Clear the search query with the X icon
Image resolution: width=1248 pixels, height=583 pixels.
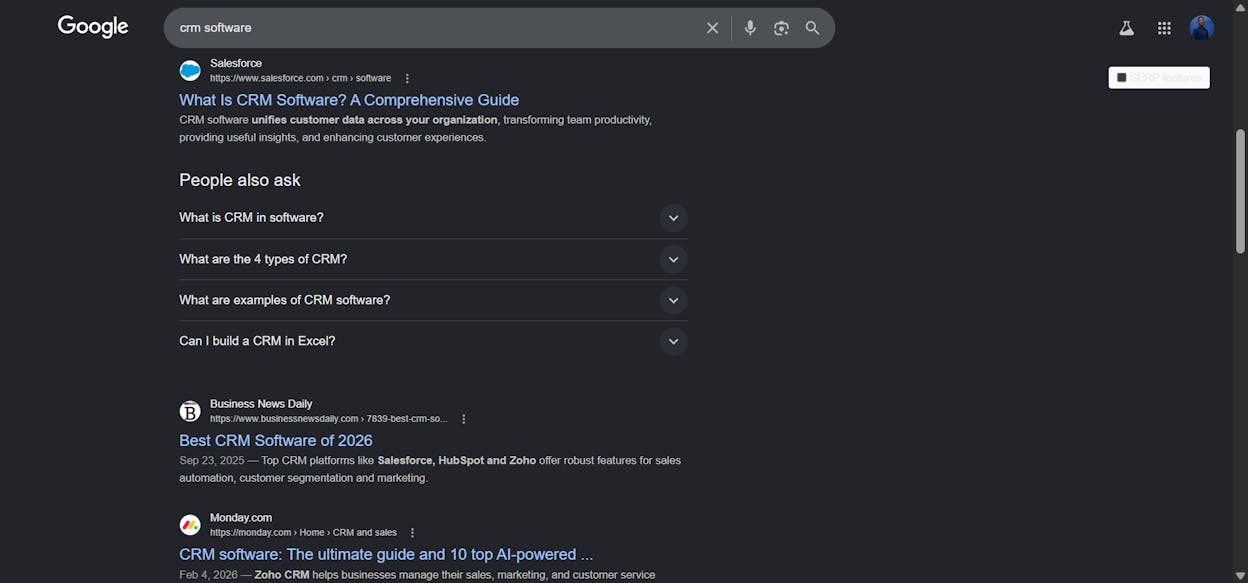(x=712, y=28)
